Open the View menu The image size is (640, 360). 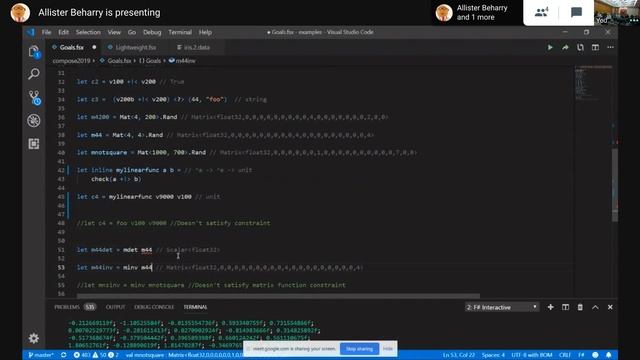tap(114, 32)
